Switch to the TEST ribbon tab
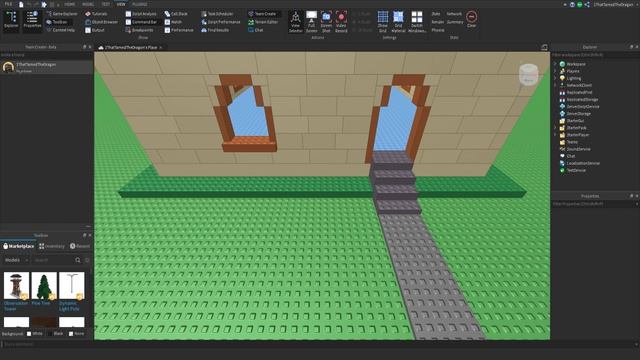640x360 pixels. pos(106,4)
